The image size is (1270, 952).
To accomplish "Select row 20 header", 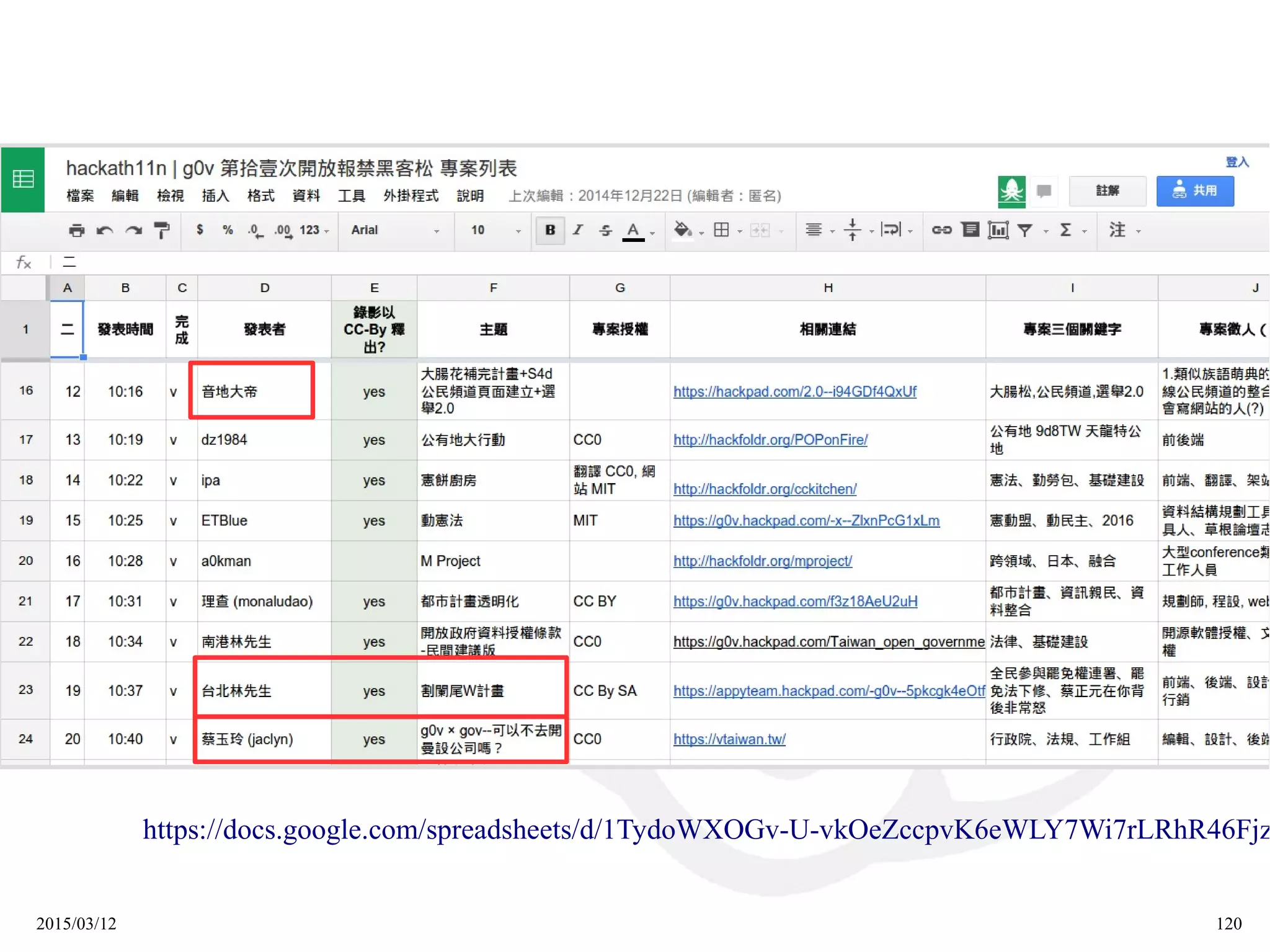I will click(x=25, y=561).
